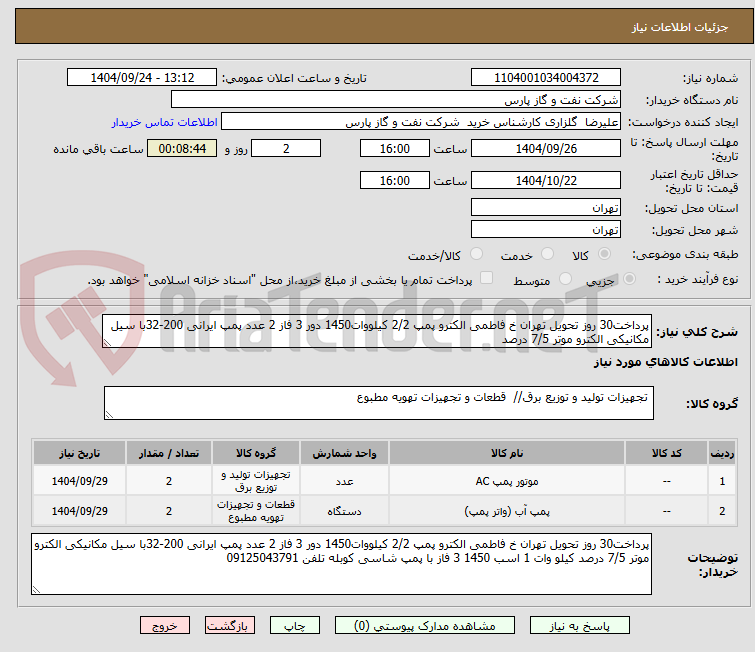Image resolution: width=755 pixels, height=652 pixels.
Task: Click the گروه کالا table column header
Action: click(x=256, y=454)
